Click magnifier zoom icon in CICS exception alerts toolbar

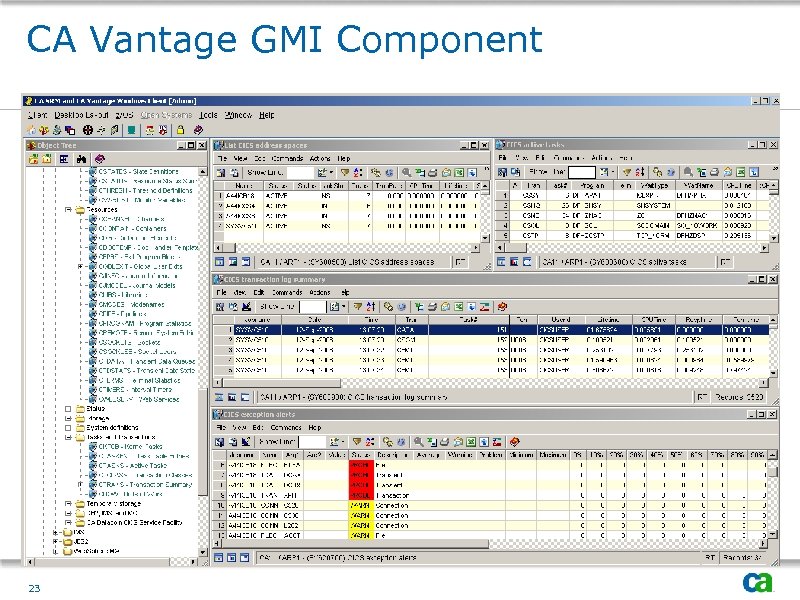(418, 442)
